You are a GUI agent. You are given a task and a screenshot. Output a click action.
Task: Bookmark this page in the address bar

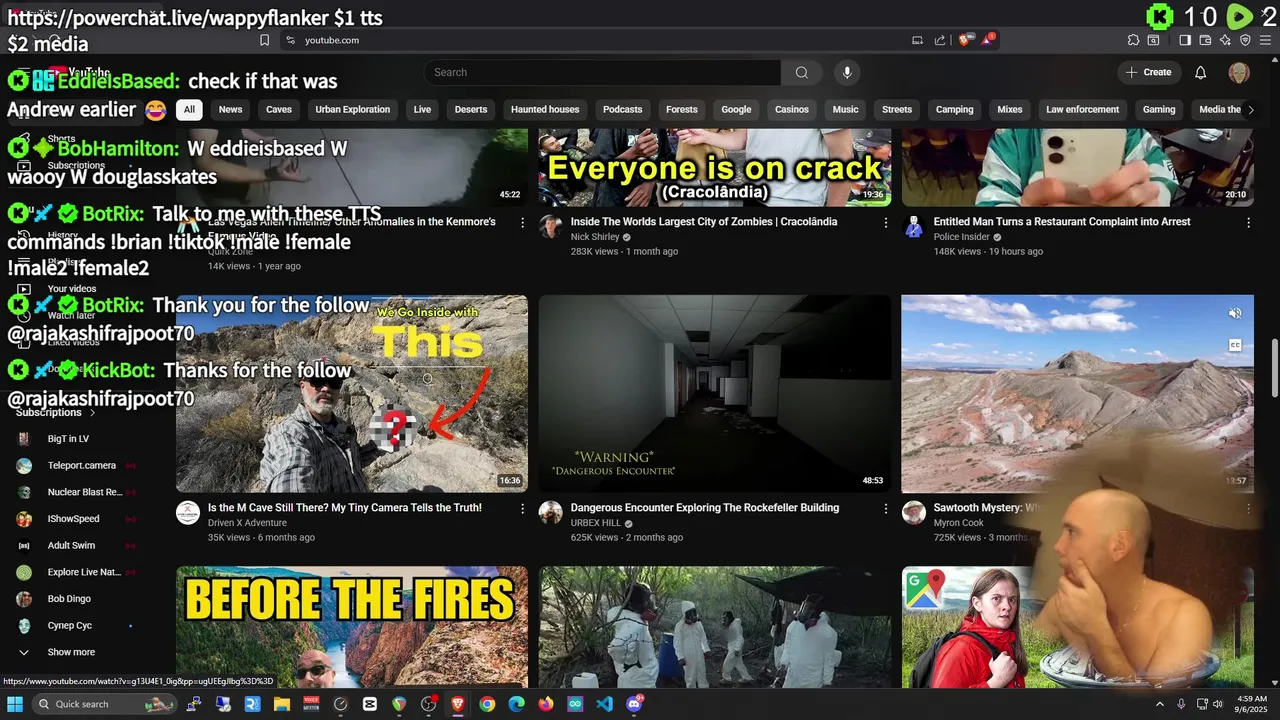[x=264, y=40]
